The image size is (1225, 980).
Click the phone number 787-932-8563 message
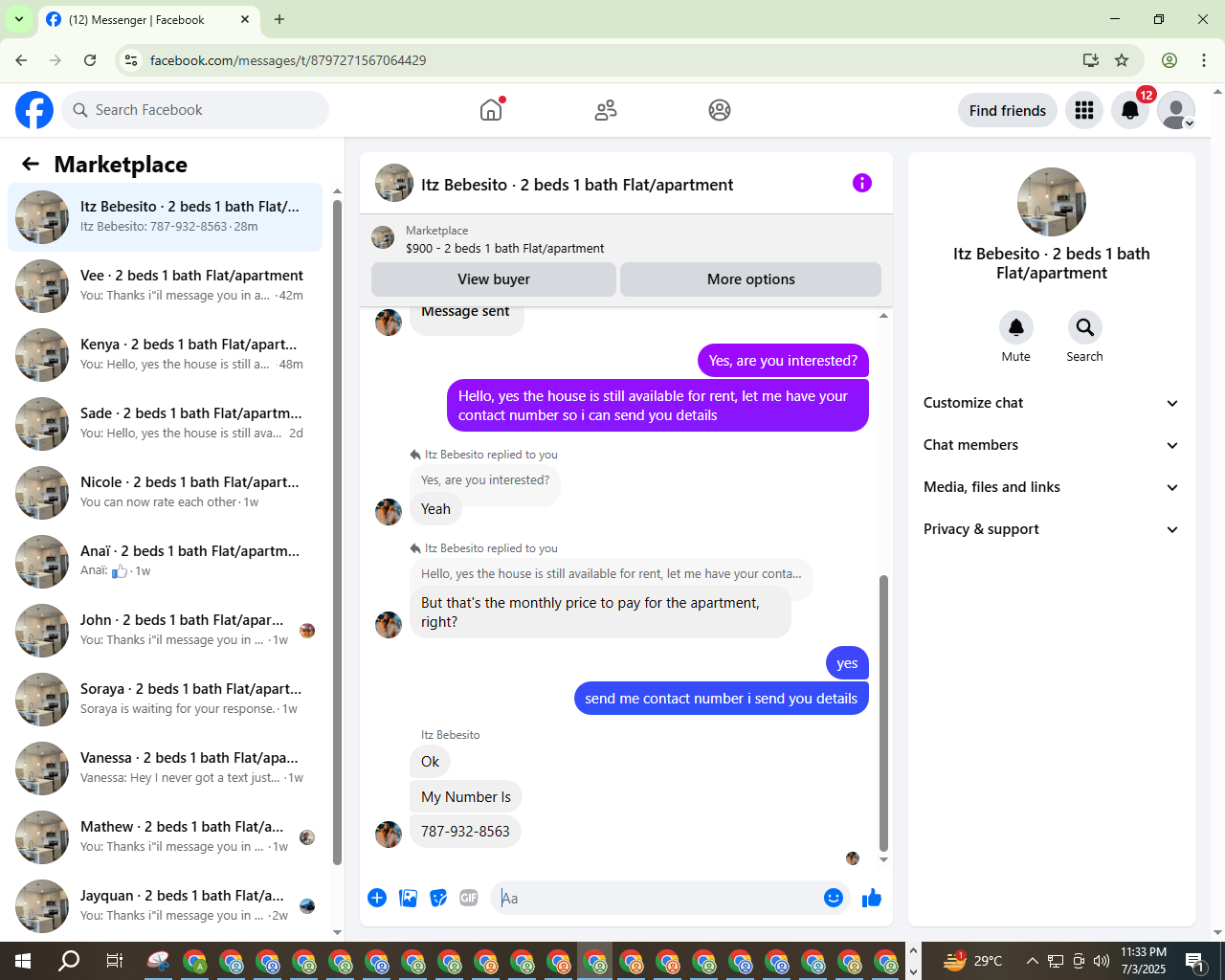pos(465,832)
